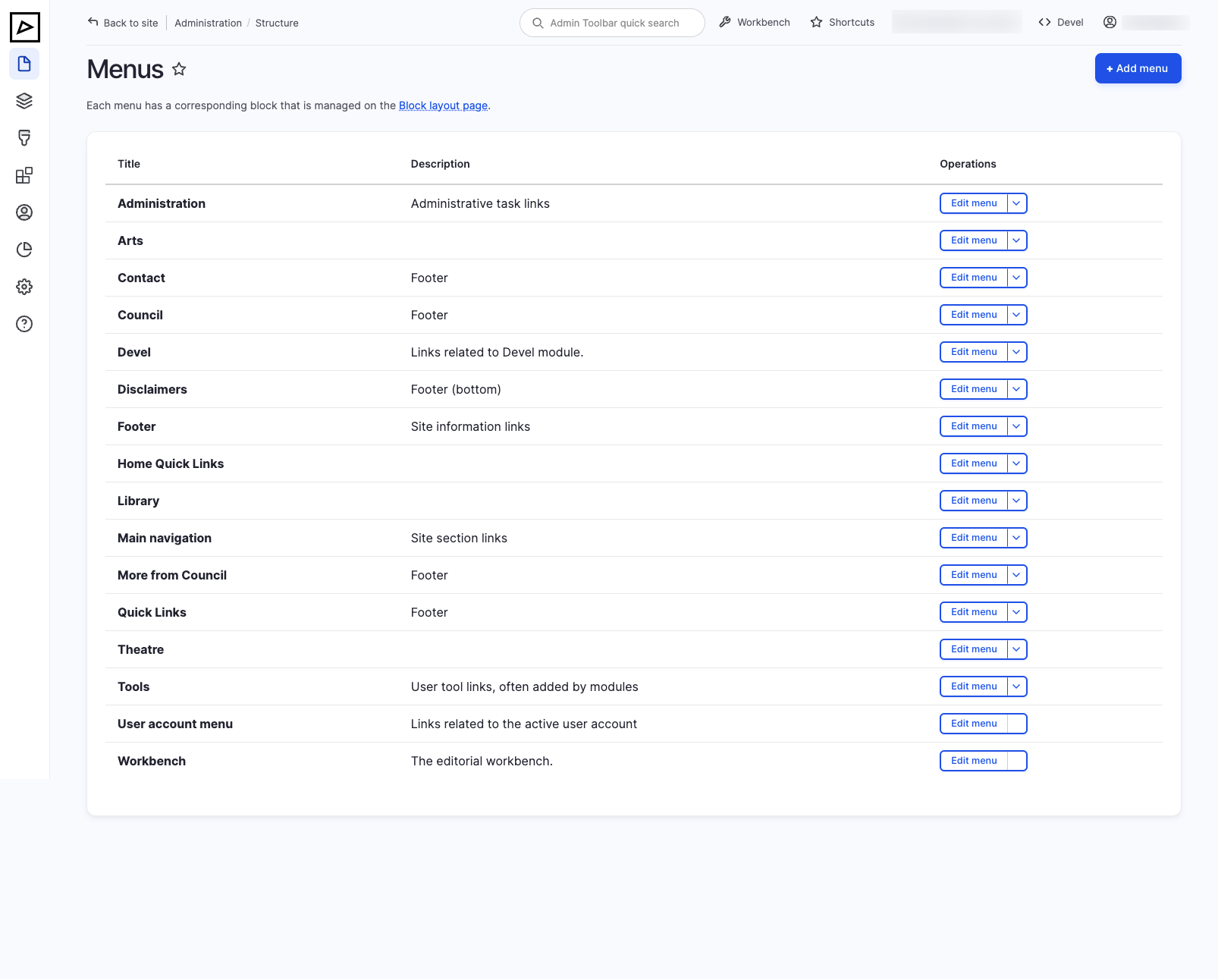Expand the operations dropdown for Administration menu
Image resolution: width=1218 pixels, height=980 pixels.
[1016, 203]
